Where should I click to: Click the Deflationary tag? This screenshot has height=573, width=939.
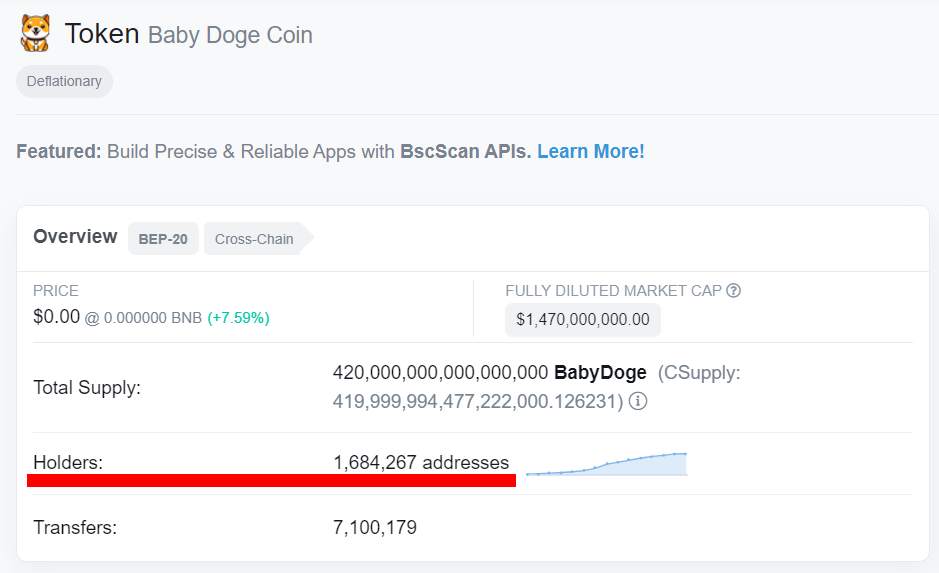[x=64, y=81]
